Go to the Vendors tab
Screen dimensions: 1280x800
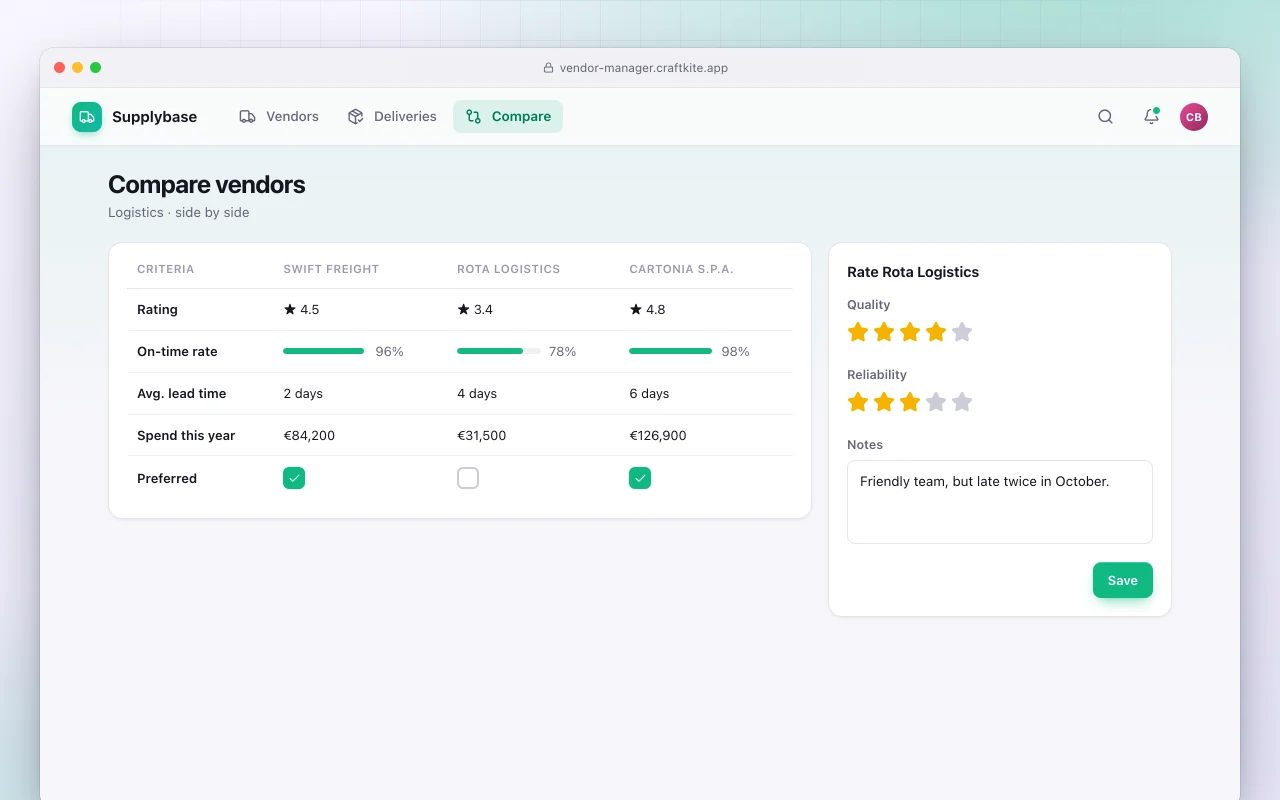tap(279, 117)
